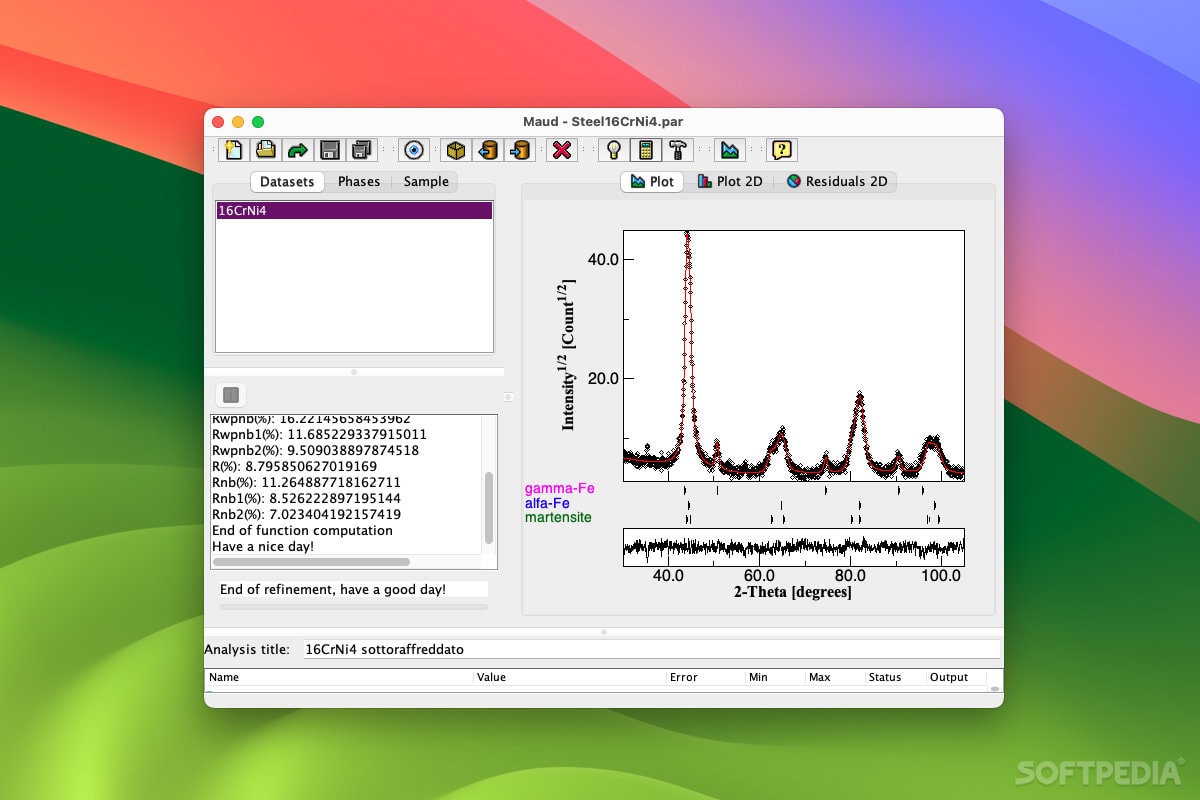
Task: Click the Max column header
Action: [x=835, y=677]
